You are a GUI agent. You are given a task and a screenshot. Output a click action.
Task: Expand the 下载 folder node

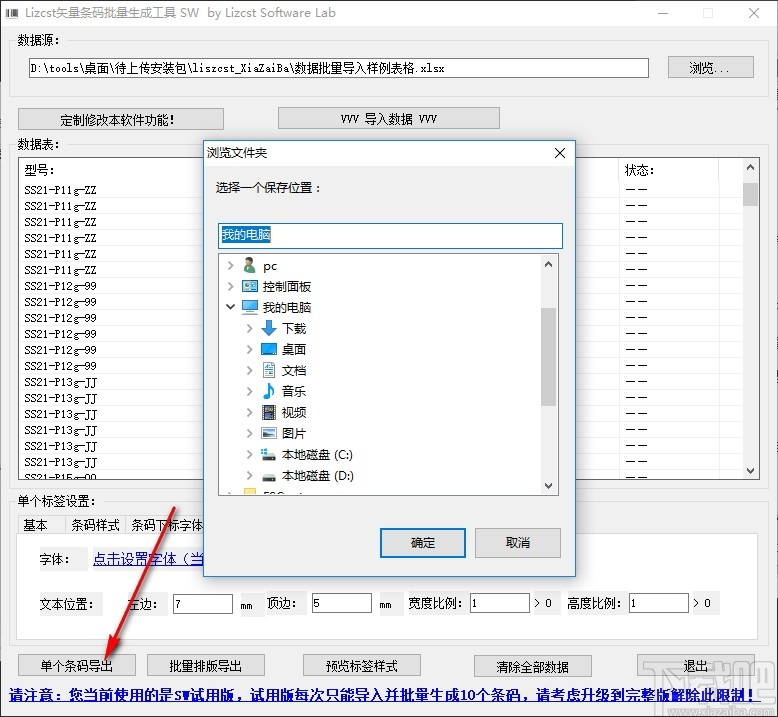pos(250,328)
